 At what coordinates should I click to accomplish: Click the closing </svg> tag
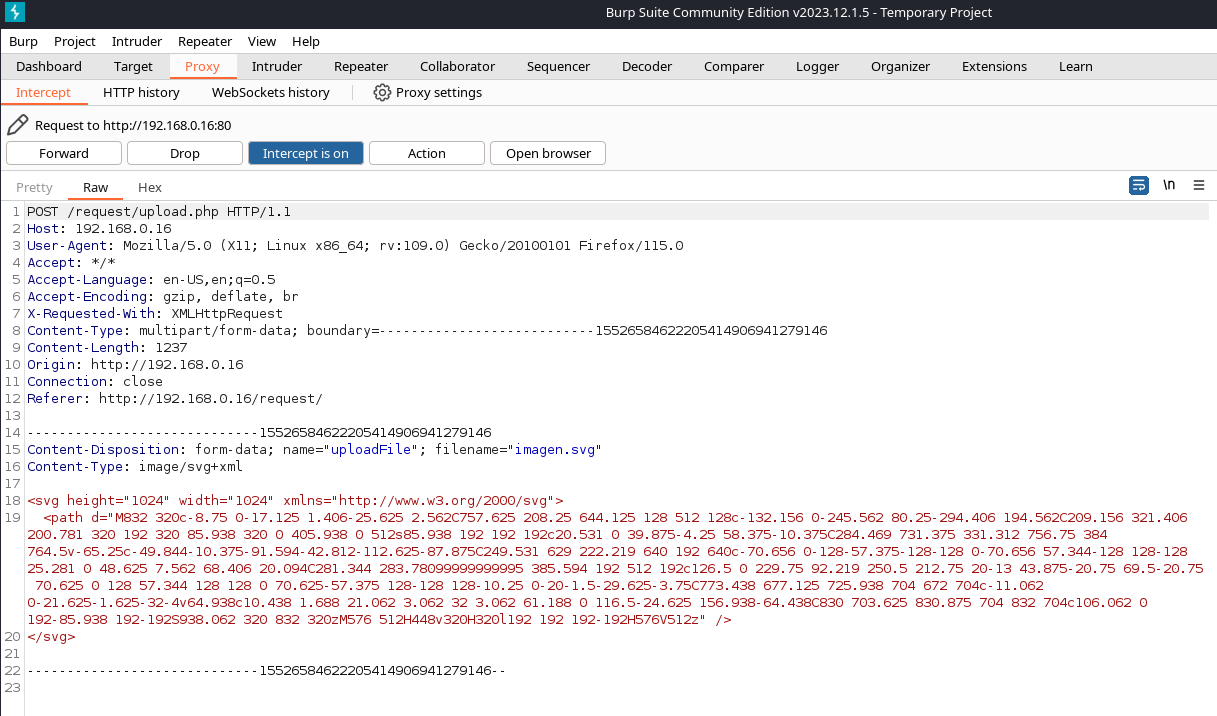(x=51, y=636)
